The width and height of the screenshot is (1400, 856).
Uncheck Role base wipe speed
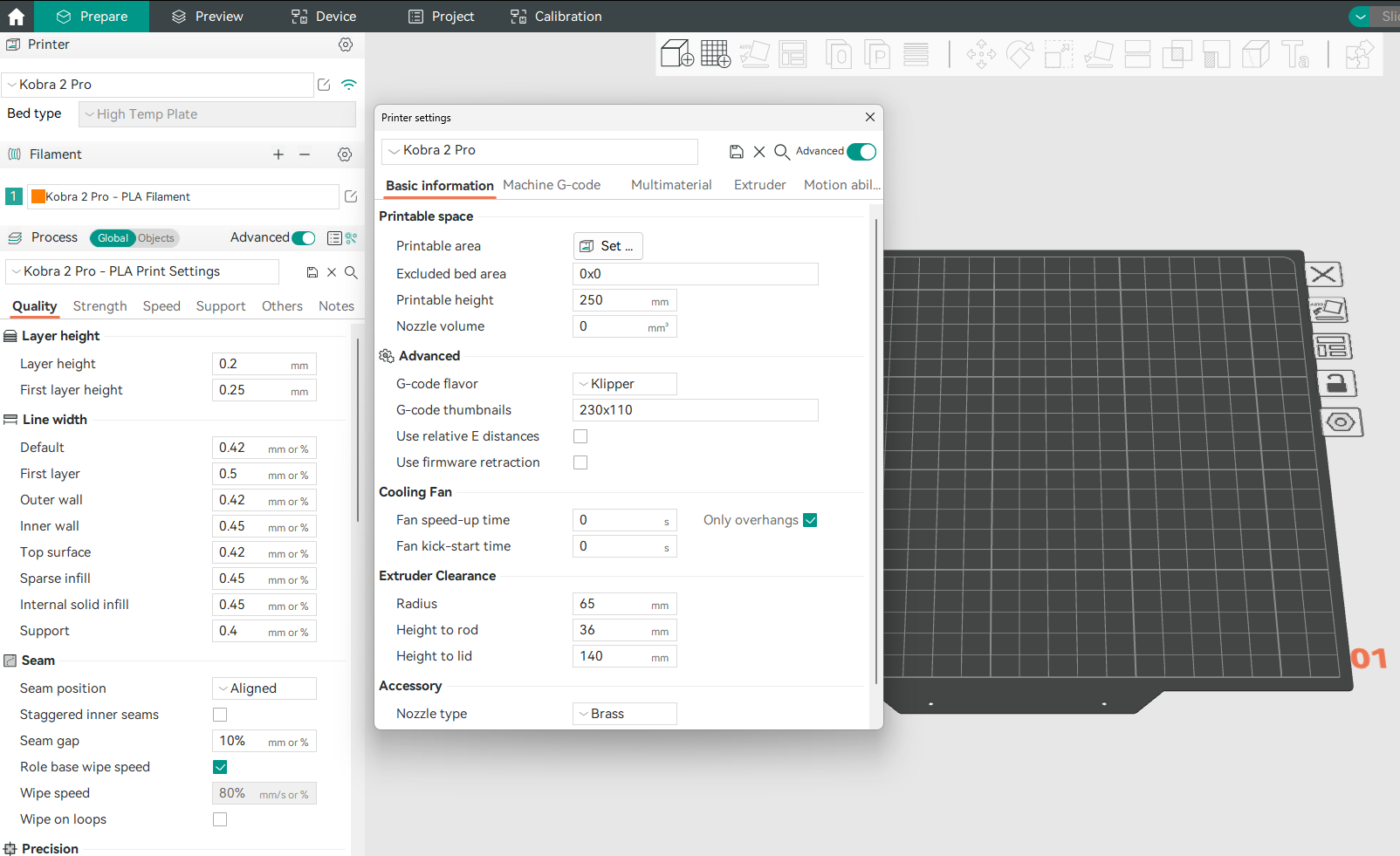point(220,767)
